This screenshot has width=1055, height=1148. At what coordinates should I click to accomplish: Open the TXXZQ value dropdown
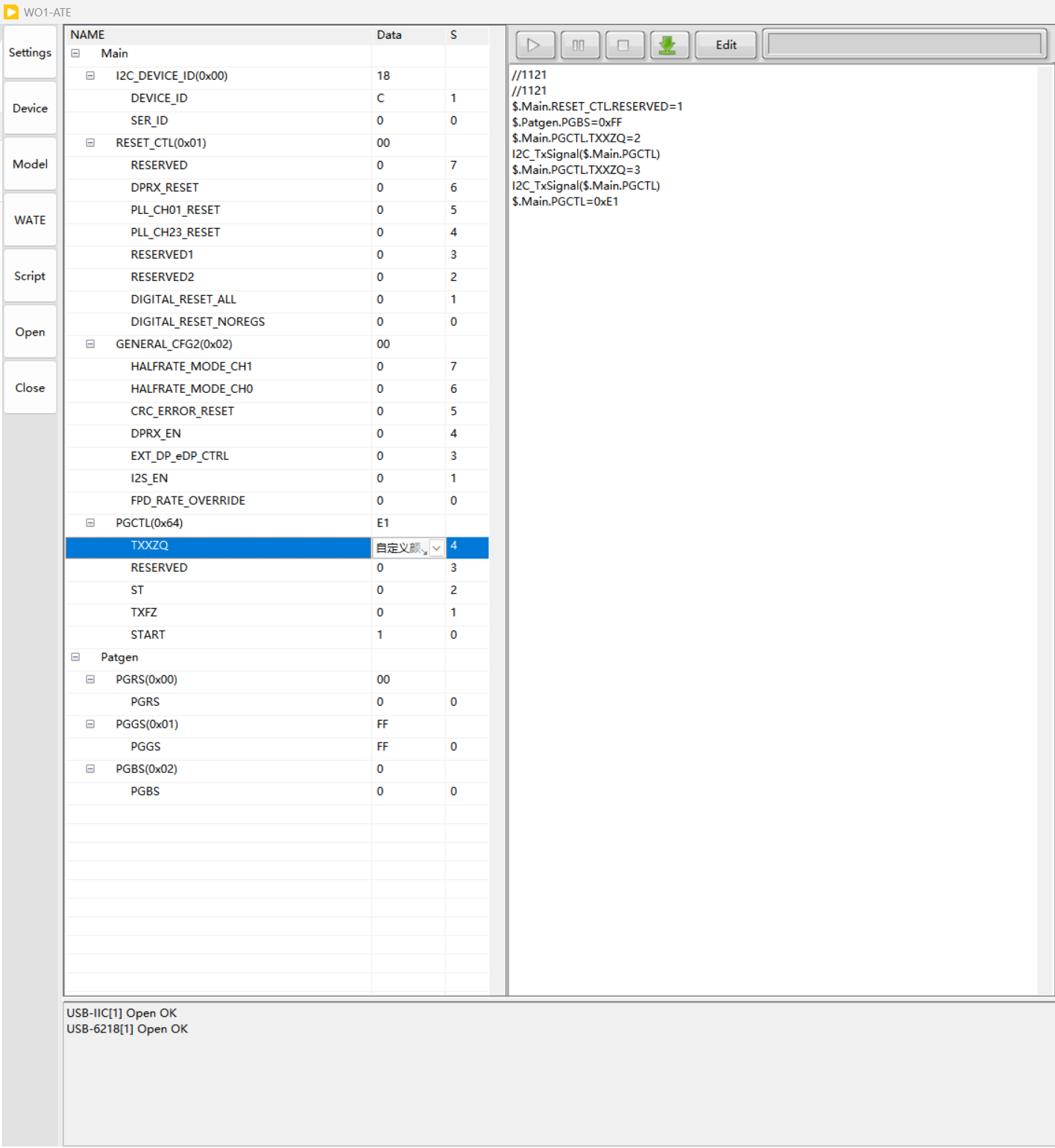436,548
